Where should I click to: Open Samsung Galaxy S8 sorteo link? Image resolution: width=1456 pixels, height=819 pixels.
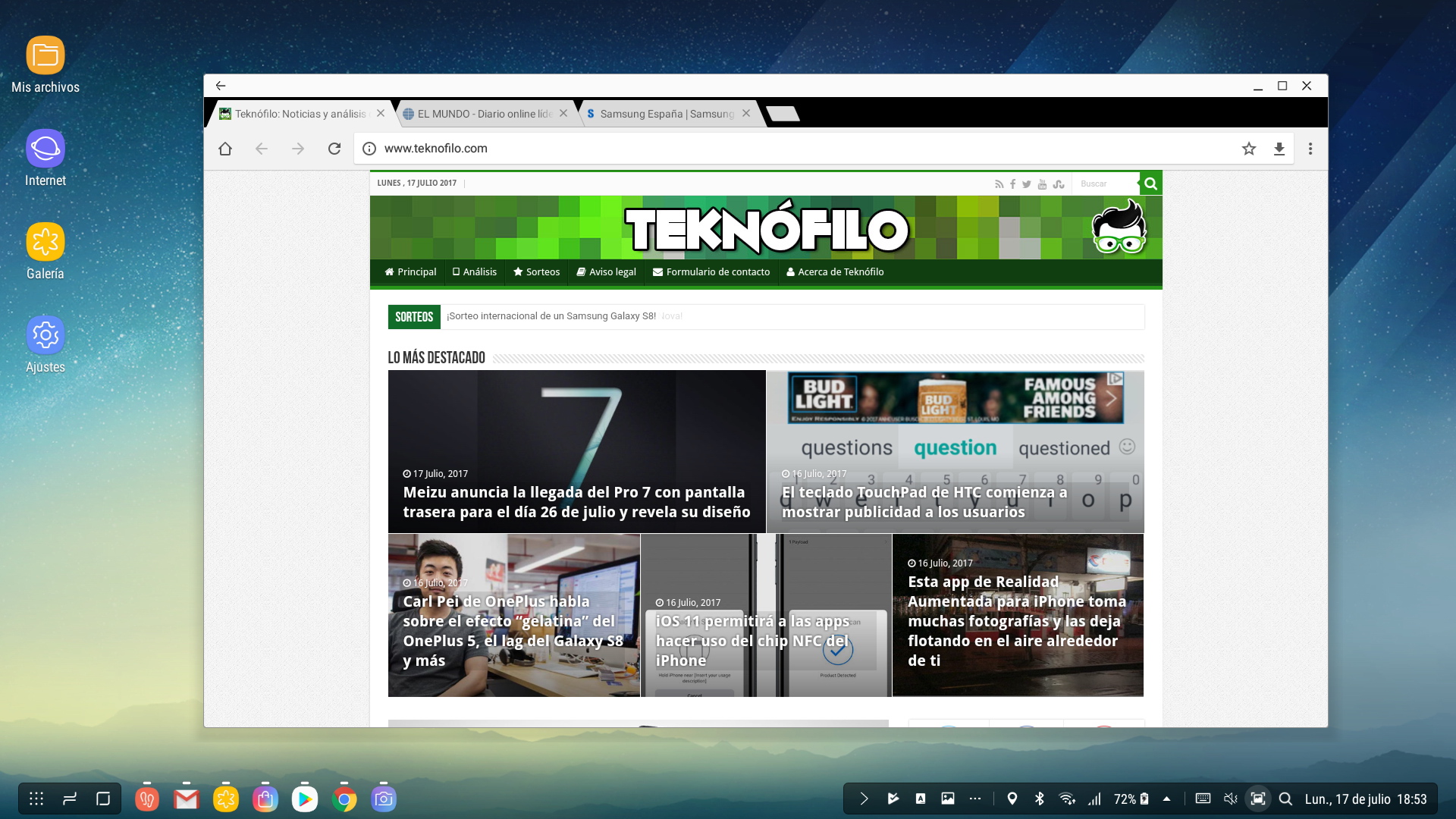click(551, 316)
